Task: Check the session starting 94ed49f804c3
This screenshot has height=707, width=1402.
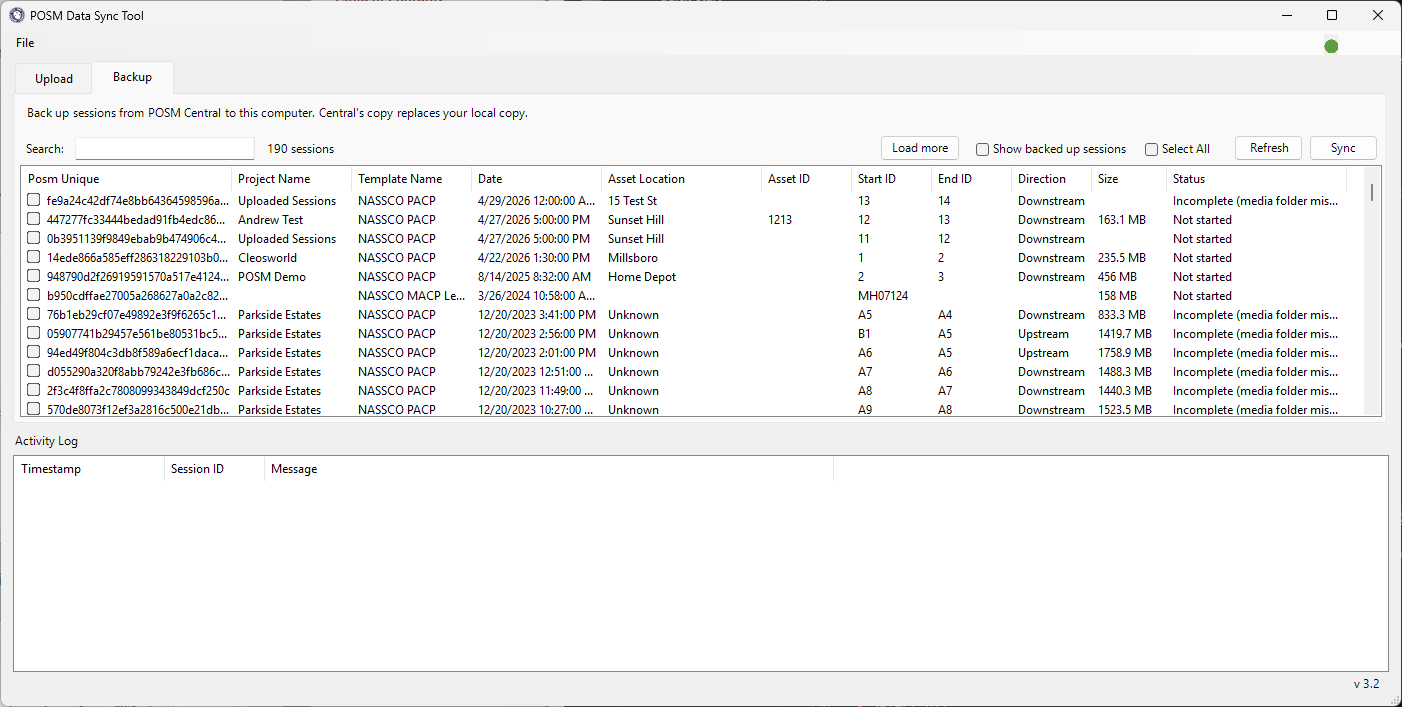Action: tap(34, 353)
